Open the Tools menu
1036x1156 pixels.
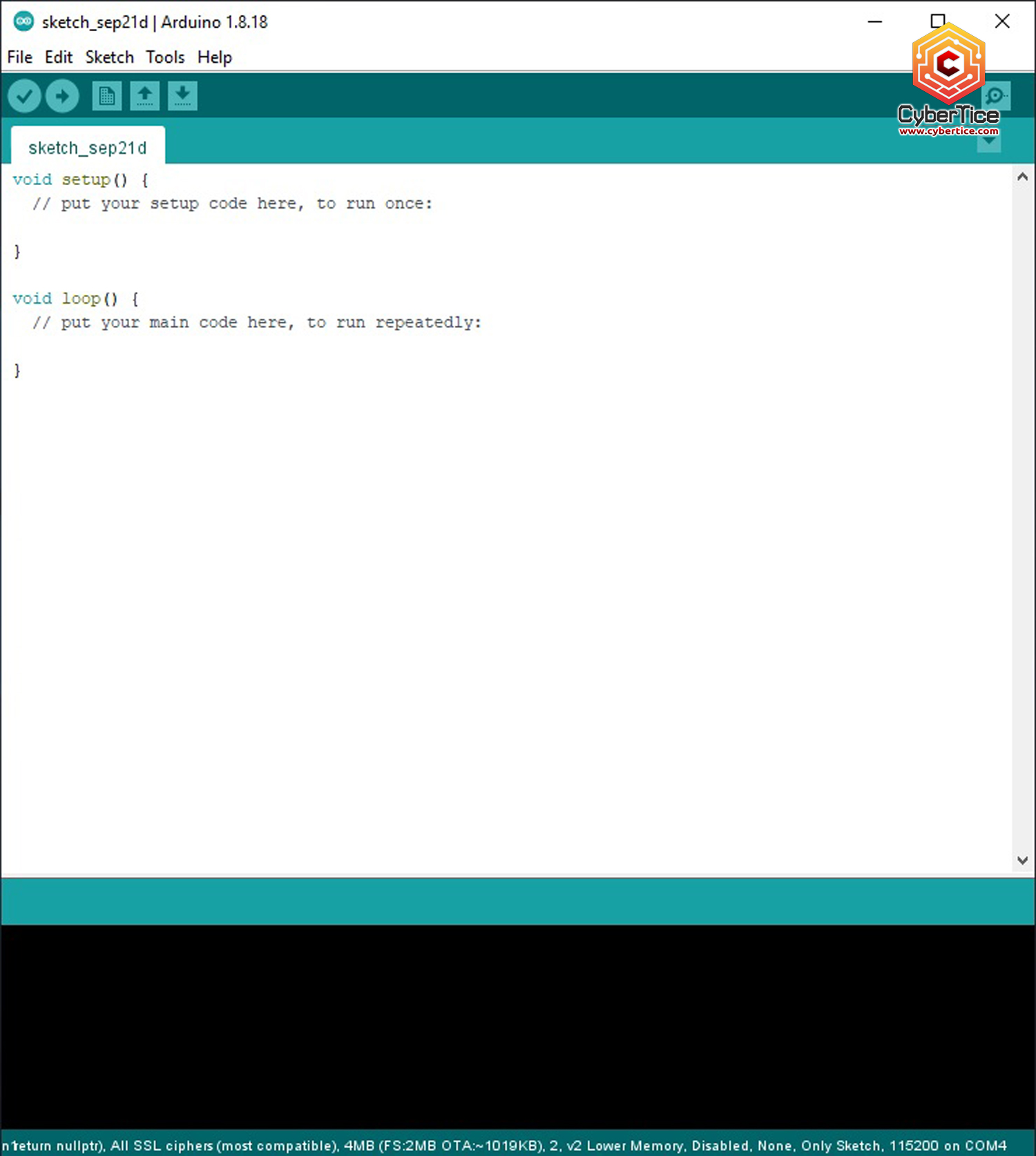point(165,57)
